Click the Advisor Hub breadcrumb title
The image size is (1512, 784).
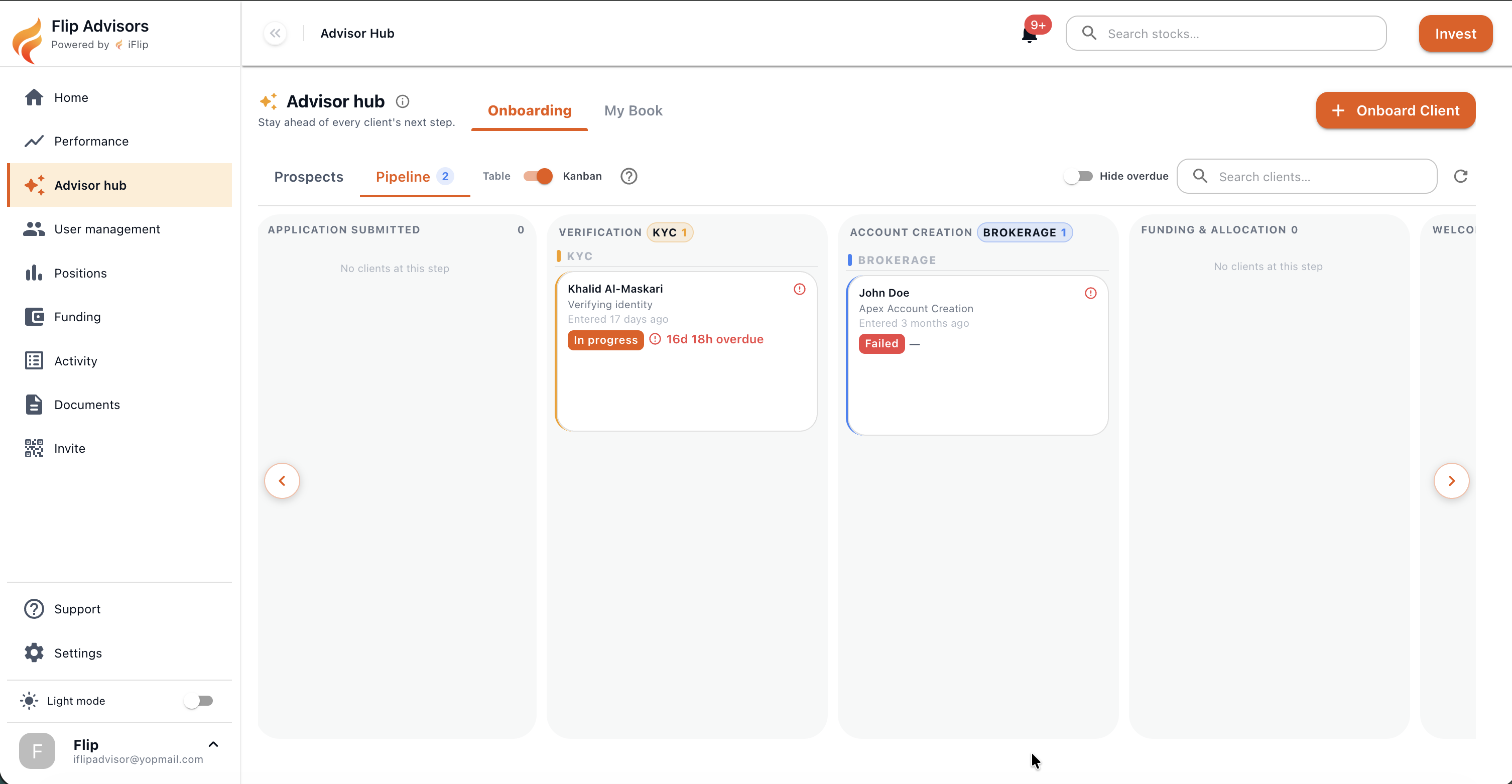coord(357,34)
